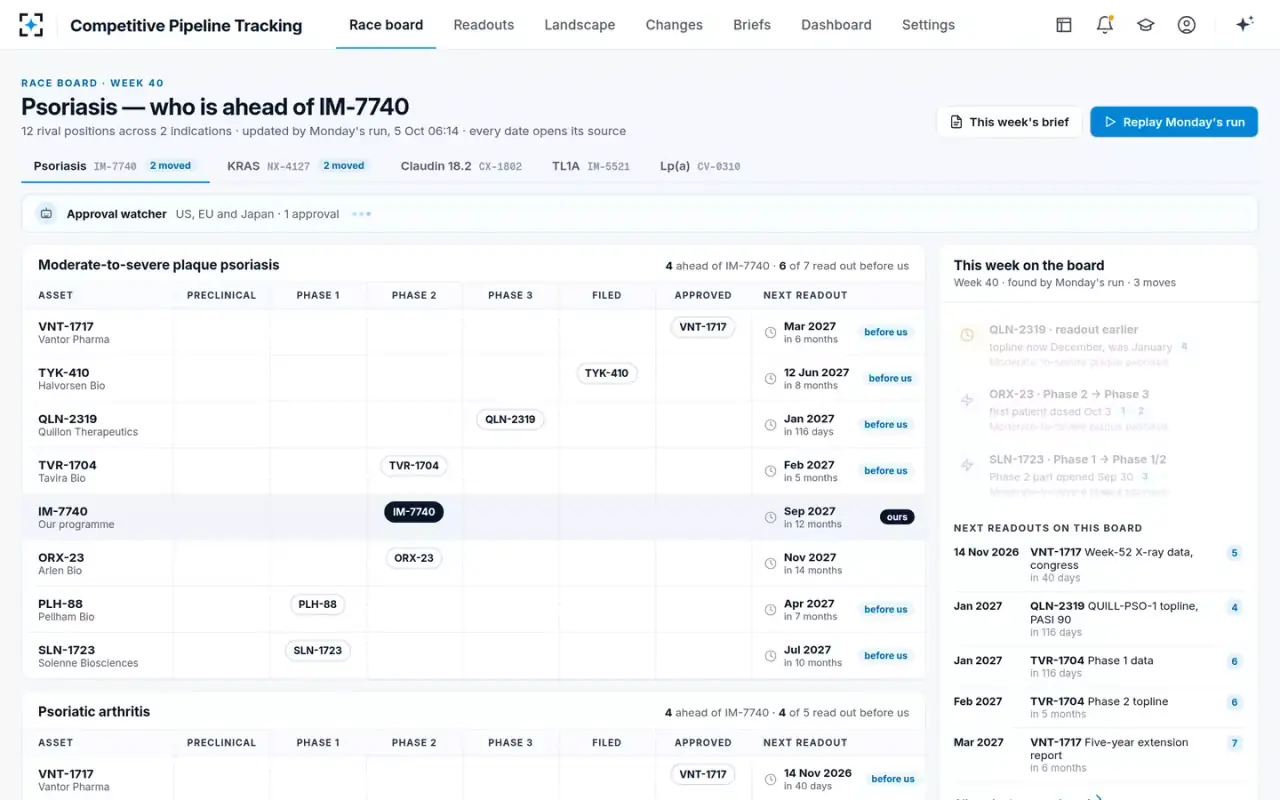Switch to the Readouts tab
1280x800 pixels.
coord(483,25)
